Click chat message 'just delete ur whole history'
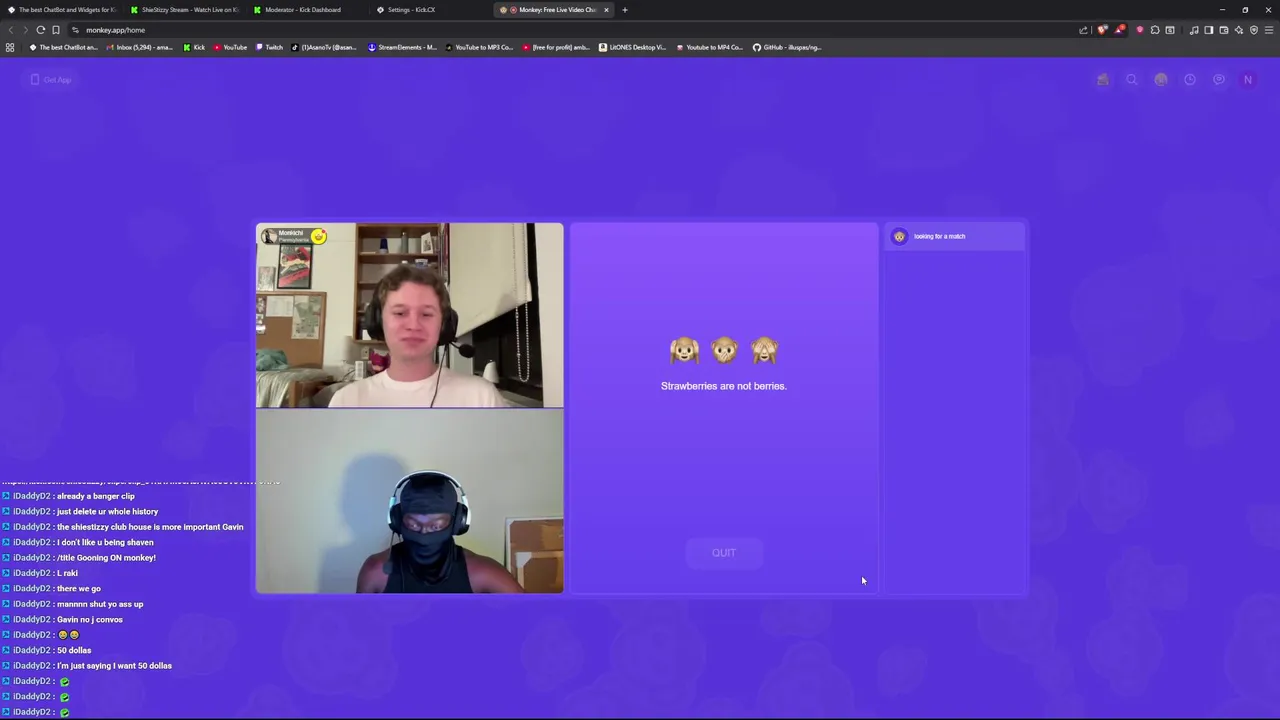 (108, 512)
